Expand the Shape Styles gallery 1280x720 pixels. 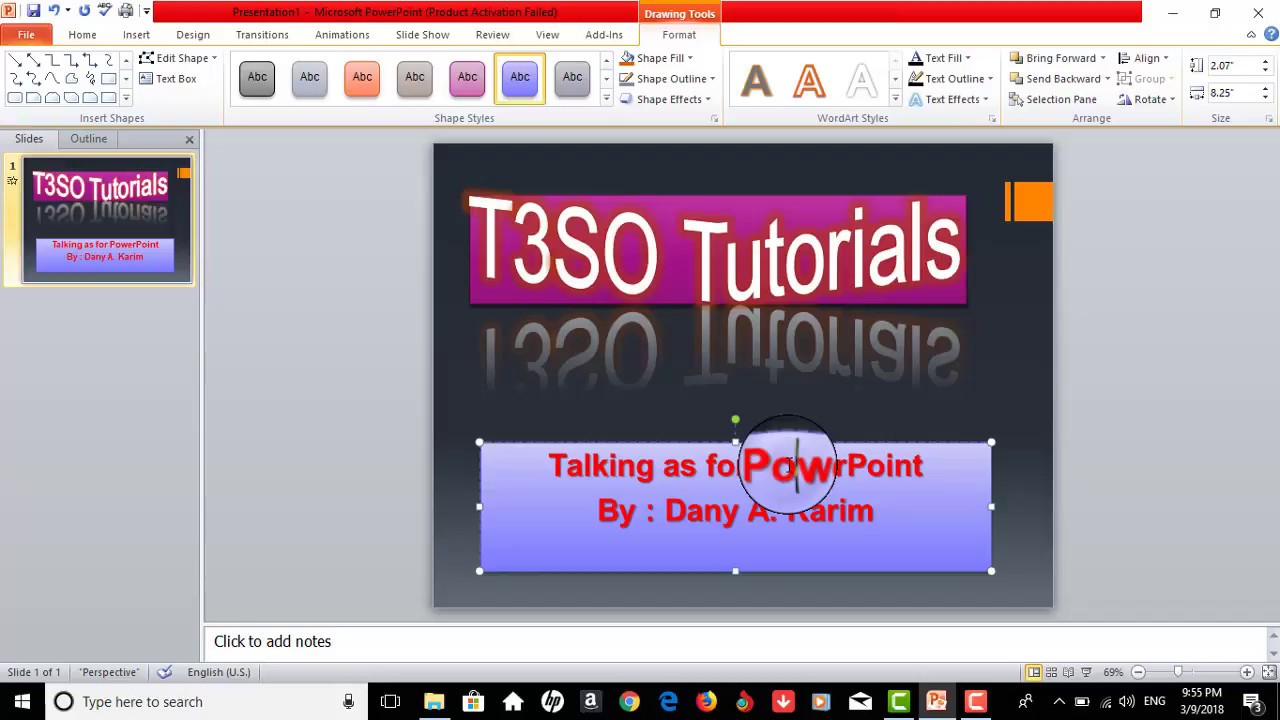(x=606, y=98)
